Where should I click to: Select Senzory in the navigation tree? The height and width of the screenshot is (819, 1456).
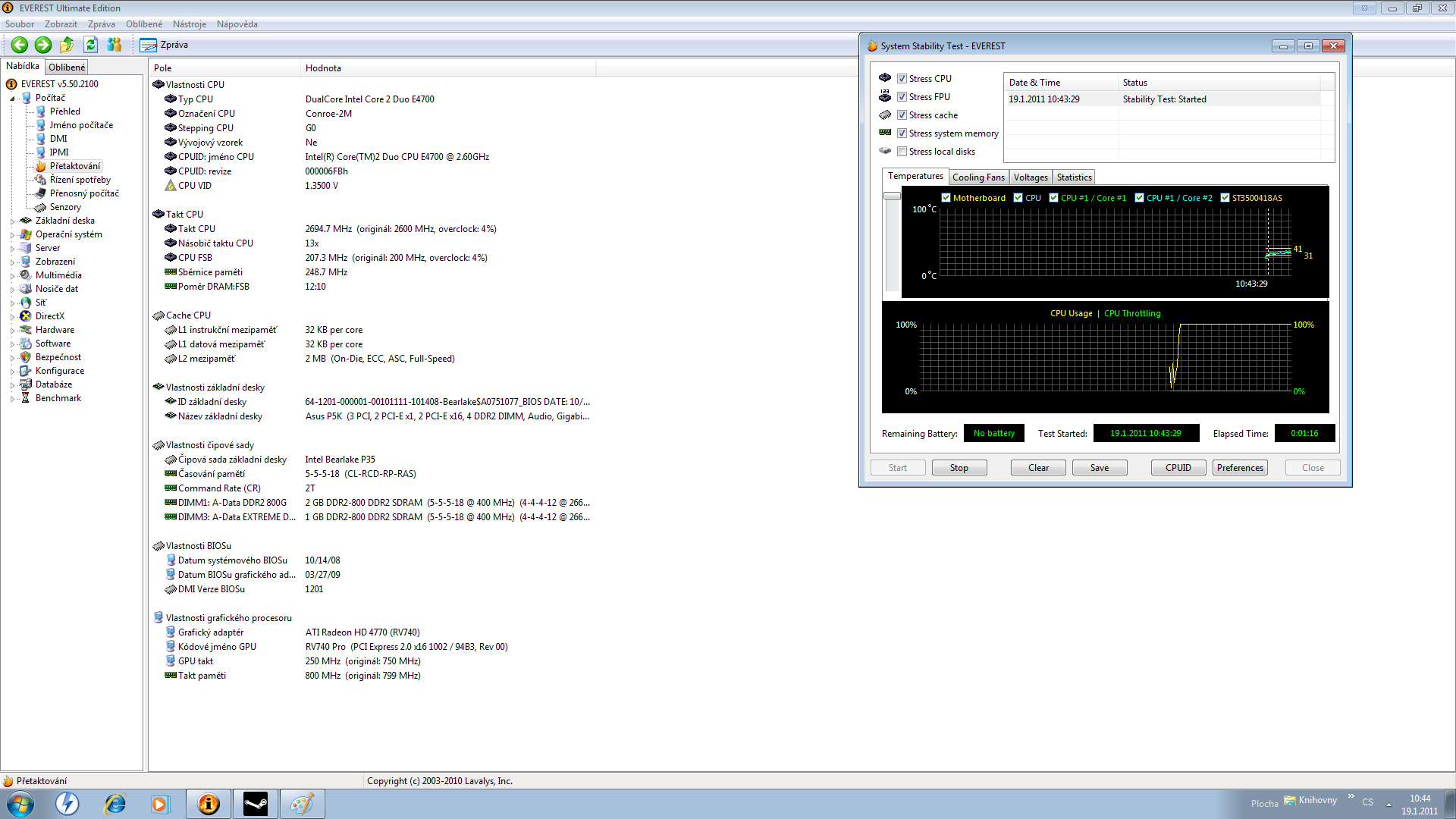tap(65, 207)
